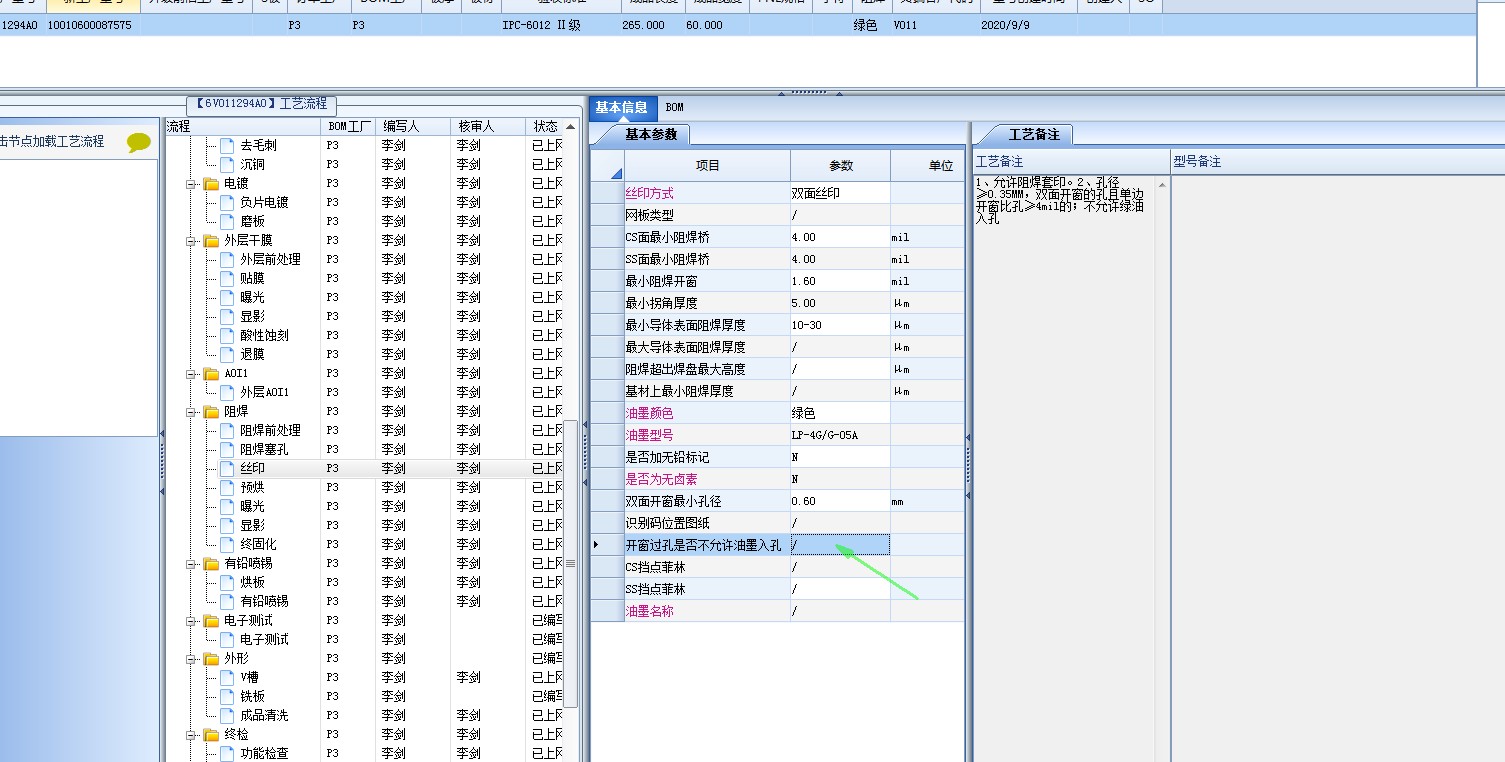Collapse the 外形 folder node
Viewport: 1505px width, 762px height.
pyautogui.click(x=191, y=659)
